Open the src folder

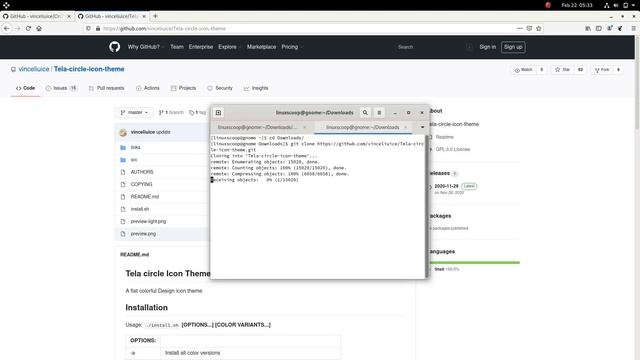(x=134, y=160)
